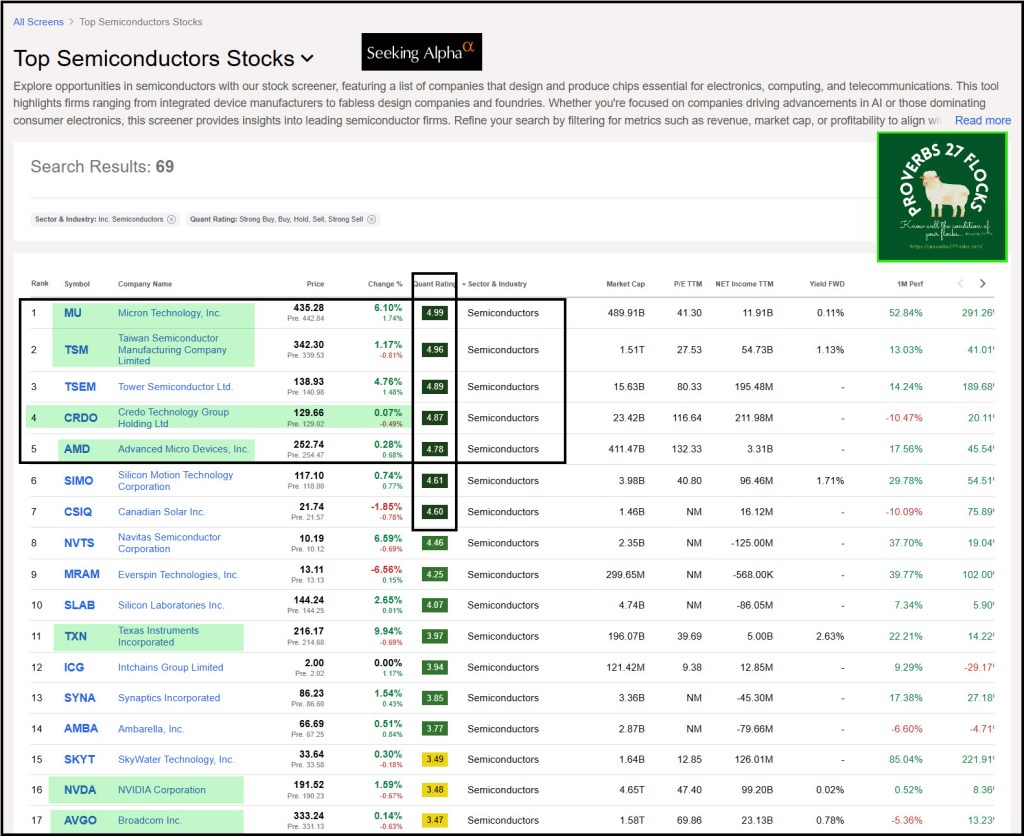The image size is (1024, 836).
Task: Click the Proverbs 27 Flocks sheep logo
Action: pyautogui.click(x=941, y=197)
